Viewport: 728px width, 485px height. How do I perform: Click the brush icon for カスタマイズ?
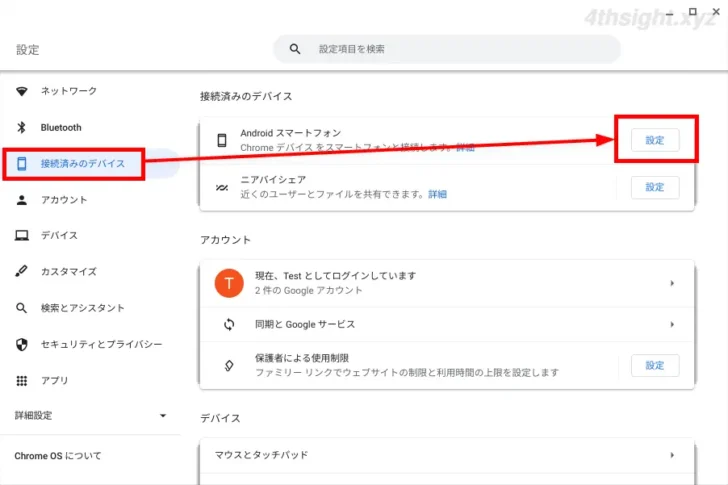tap(21, 271)
